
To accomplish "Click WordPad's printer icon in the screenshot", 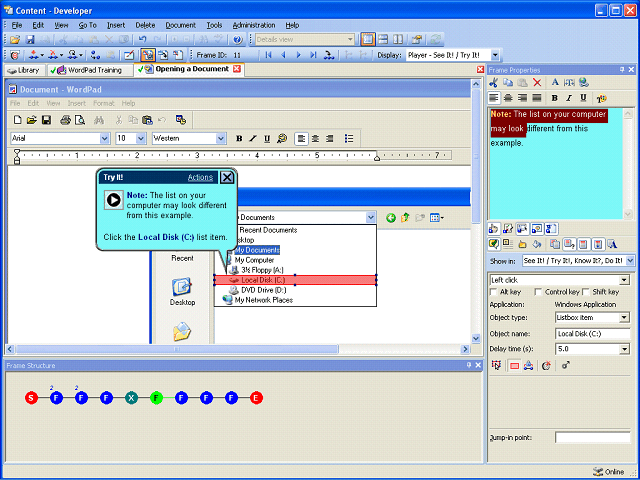I will tap(65, 120).
